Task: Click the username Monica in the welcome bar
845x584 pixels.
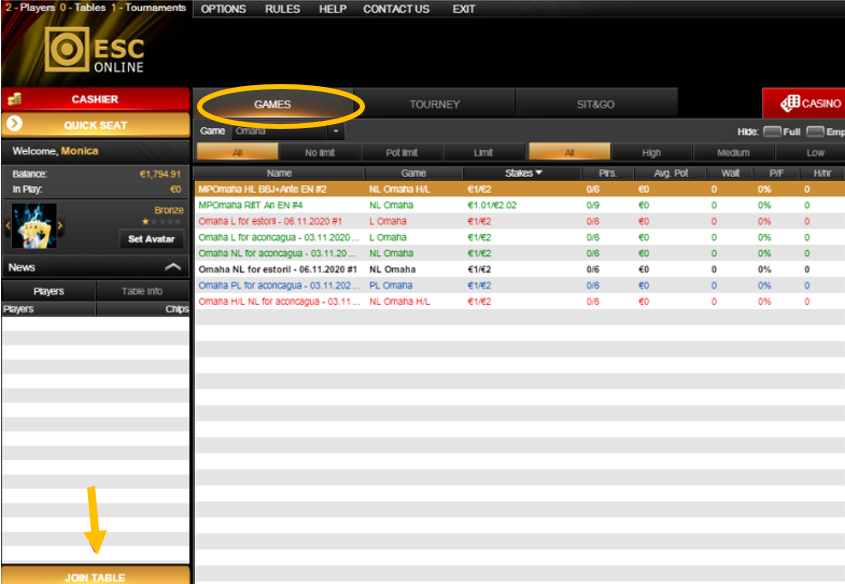Action: click(80, 151)
